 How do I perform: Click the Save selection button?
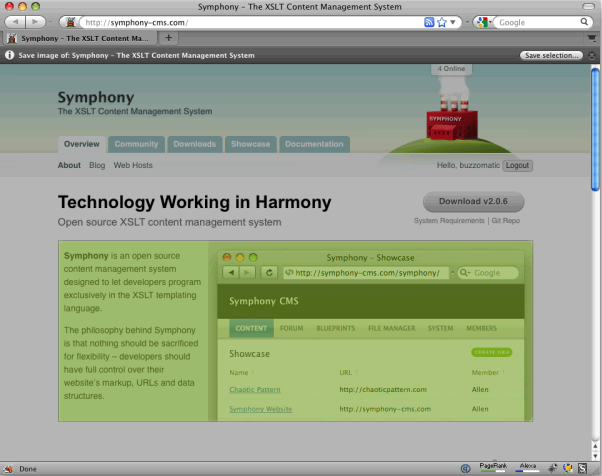pyautogui.click(x=551, y=55)
